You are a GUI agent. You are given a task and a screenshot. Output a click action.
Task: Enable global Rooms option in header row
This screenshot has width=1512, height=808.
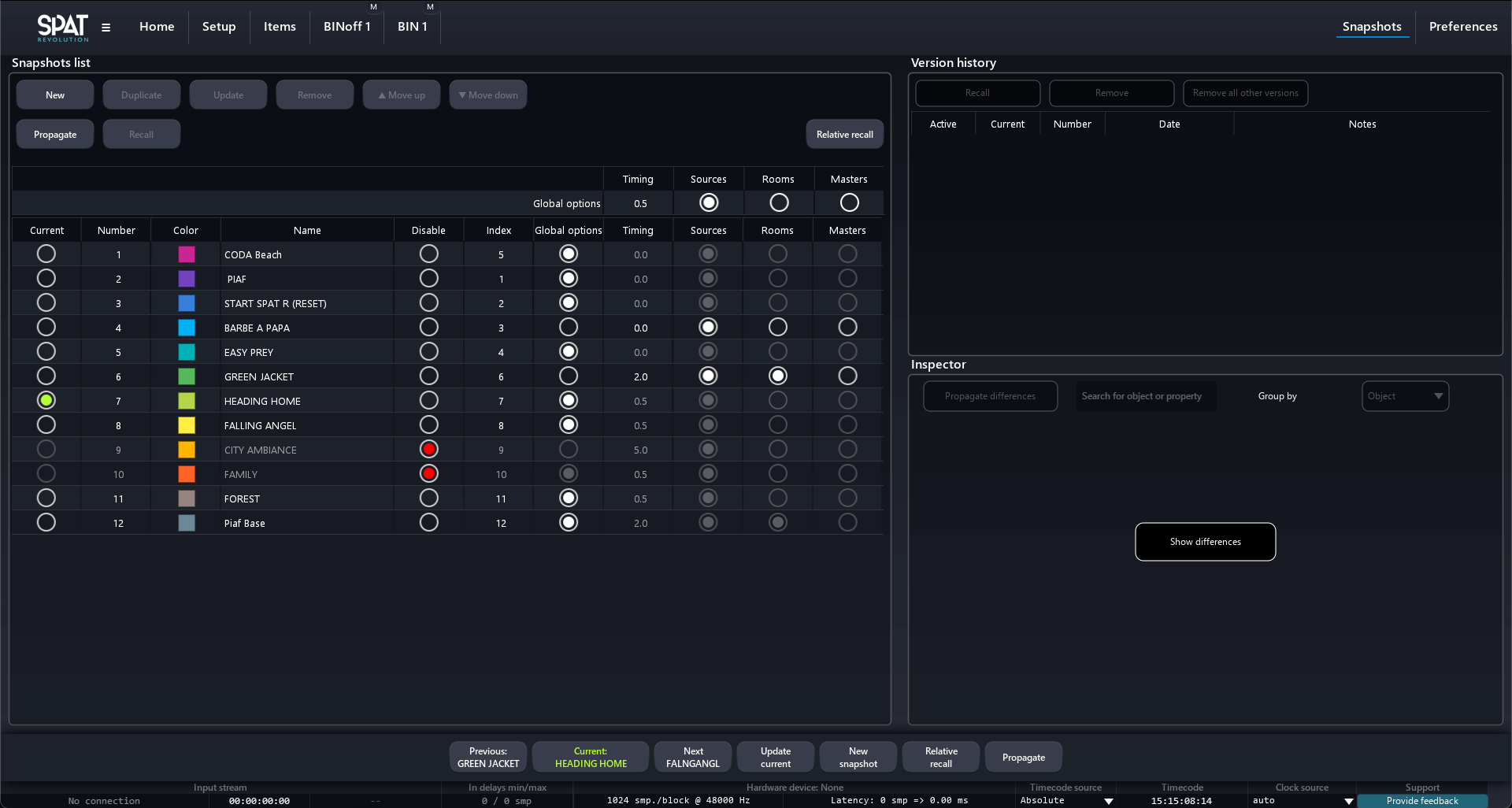pos(779,203)
